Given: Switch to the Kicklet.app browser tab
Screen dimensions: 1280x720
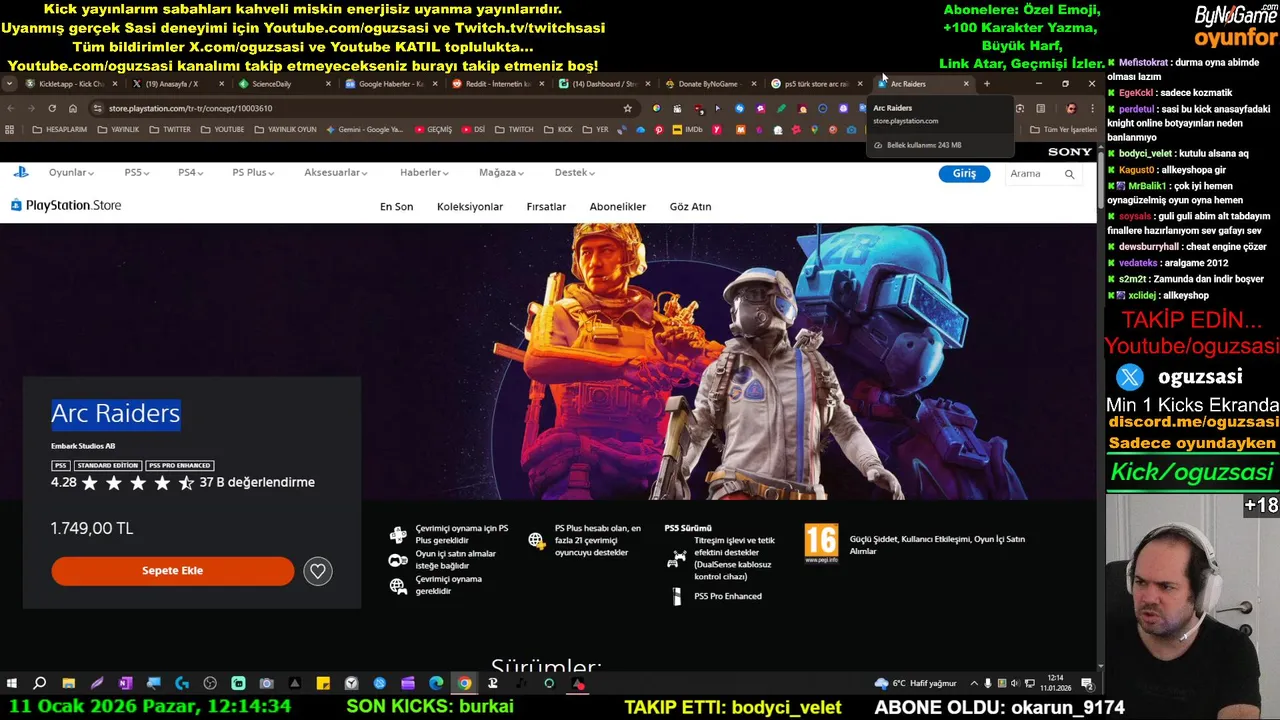Looking at the screenshot, I should 70,84.
